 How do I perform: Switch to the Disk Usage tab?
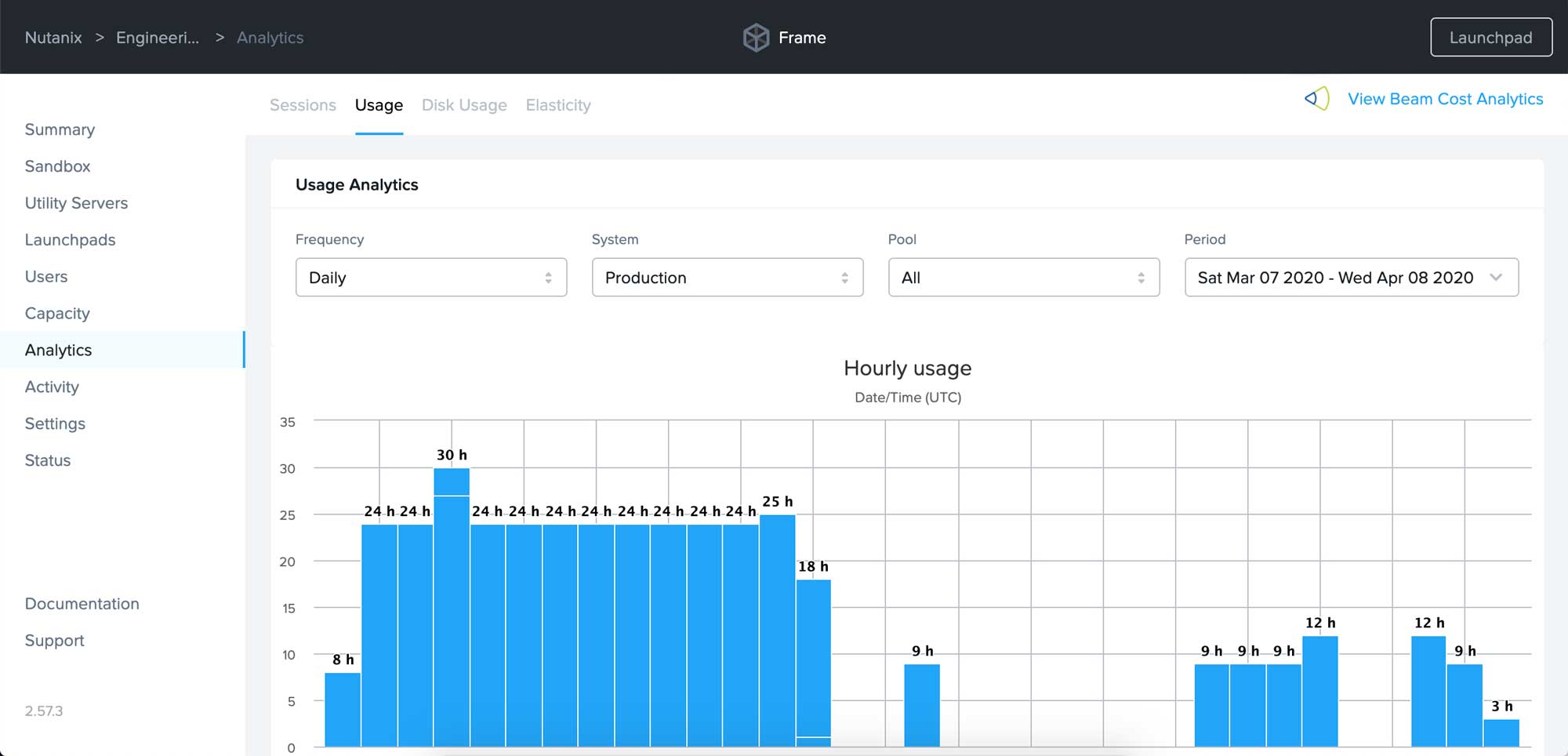(x=464, y=105)
